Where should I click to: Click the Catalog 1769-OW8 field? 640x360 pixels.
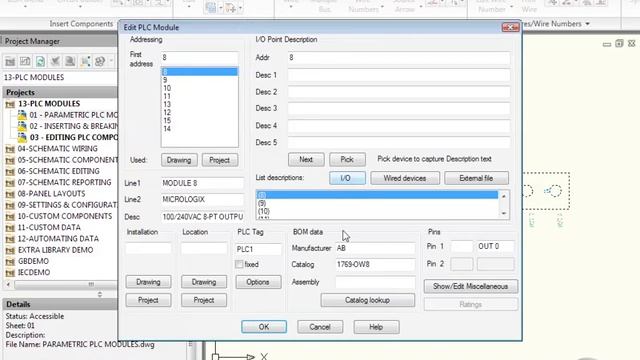[375, 264]
